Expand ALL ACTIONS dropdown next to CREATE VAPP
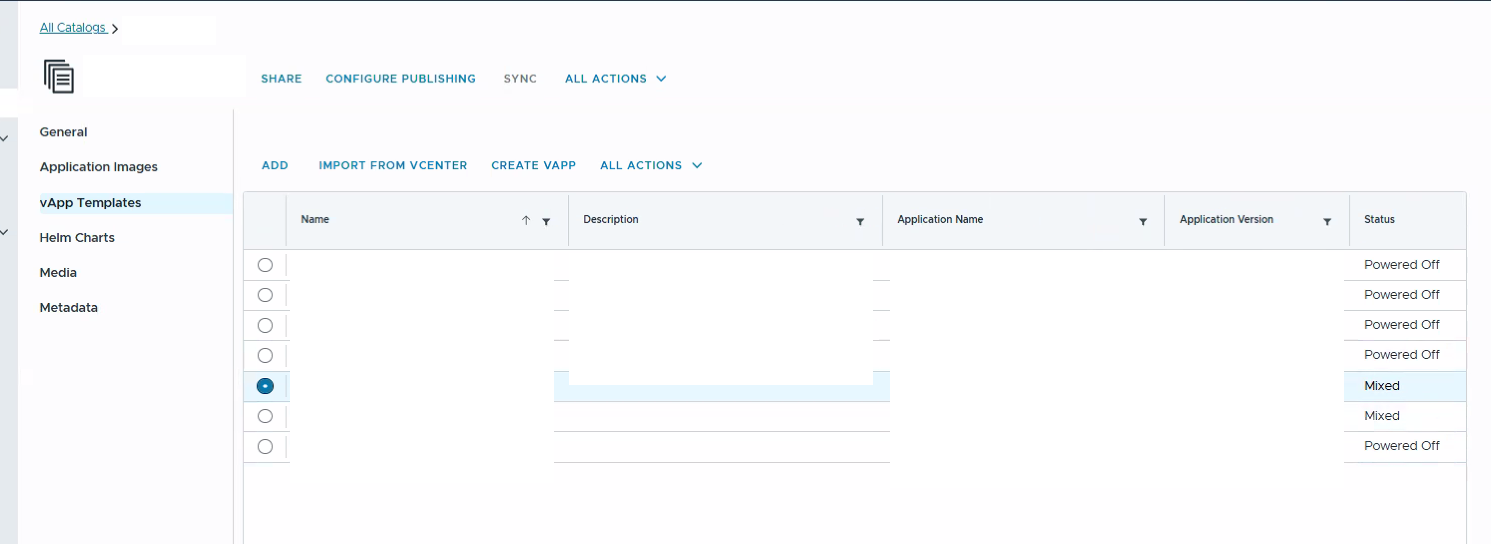This screenshot has width=1491, height=544. pyautogui.click(x=651, y=166)
